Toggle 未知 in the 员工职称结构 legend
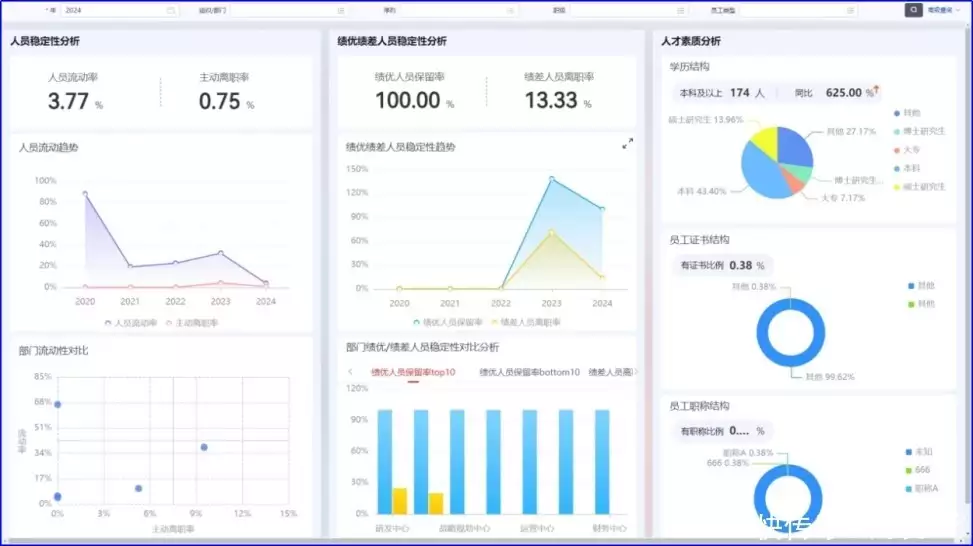The width and height of the screenshot is (973, 546). coord(919,452)
